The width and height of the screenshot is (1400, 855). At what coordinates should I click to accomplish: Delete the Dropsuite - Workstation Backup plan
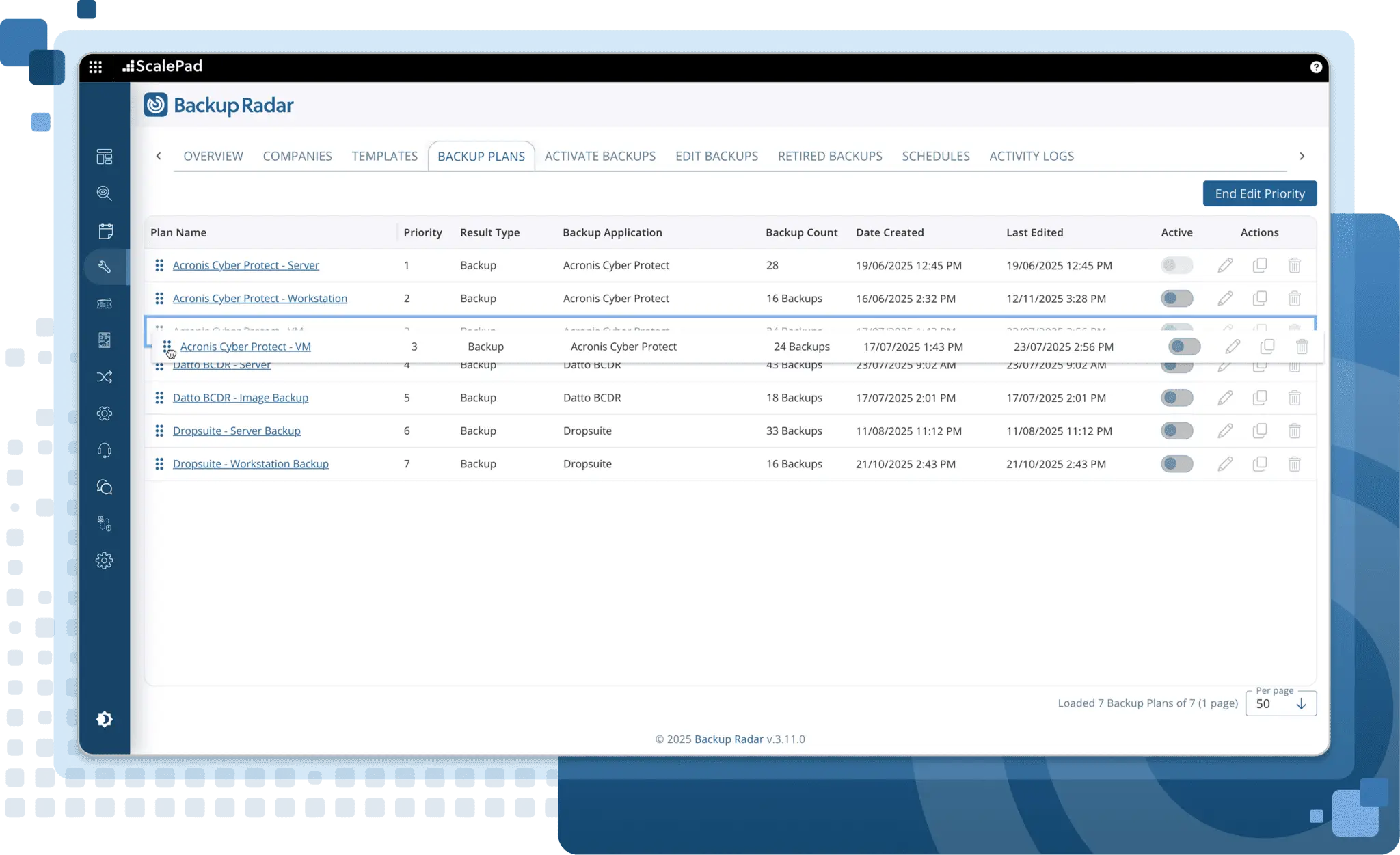(x=1295, y=464)
